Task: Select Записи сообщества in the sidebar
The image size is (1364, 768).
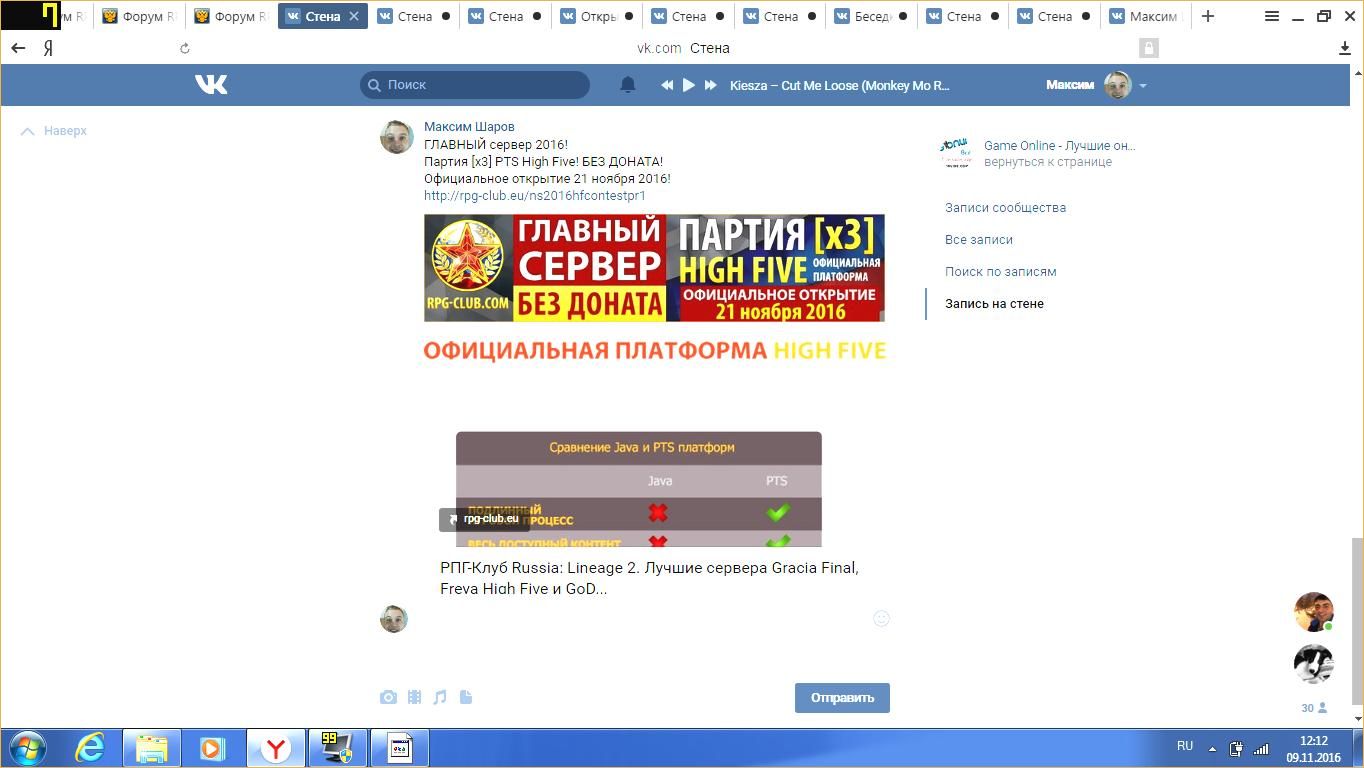Action: click(1005, 208)
